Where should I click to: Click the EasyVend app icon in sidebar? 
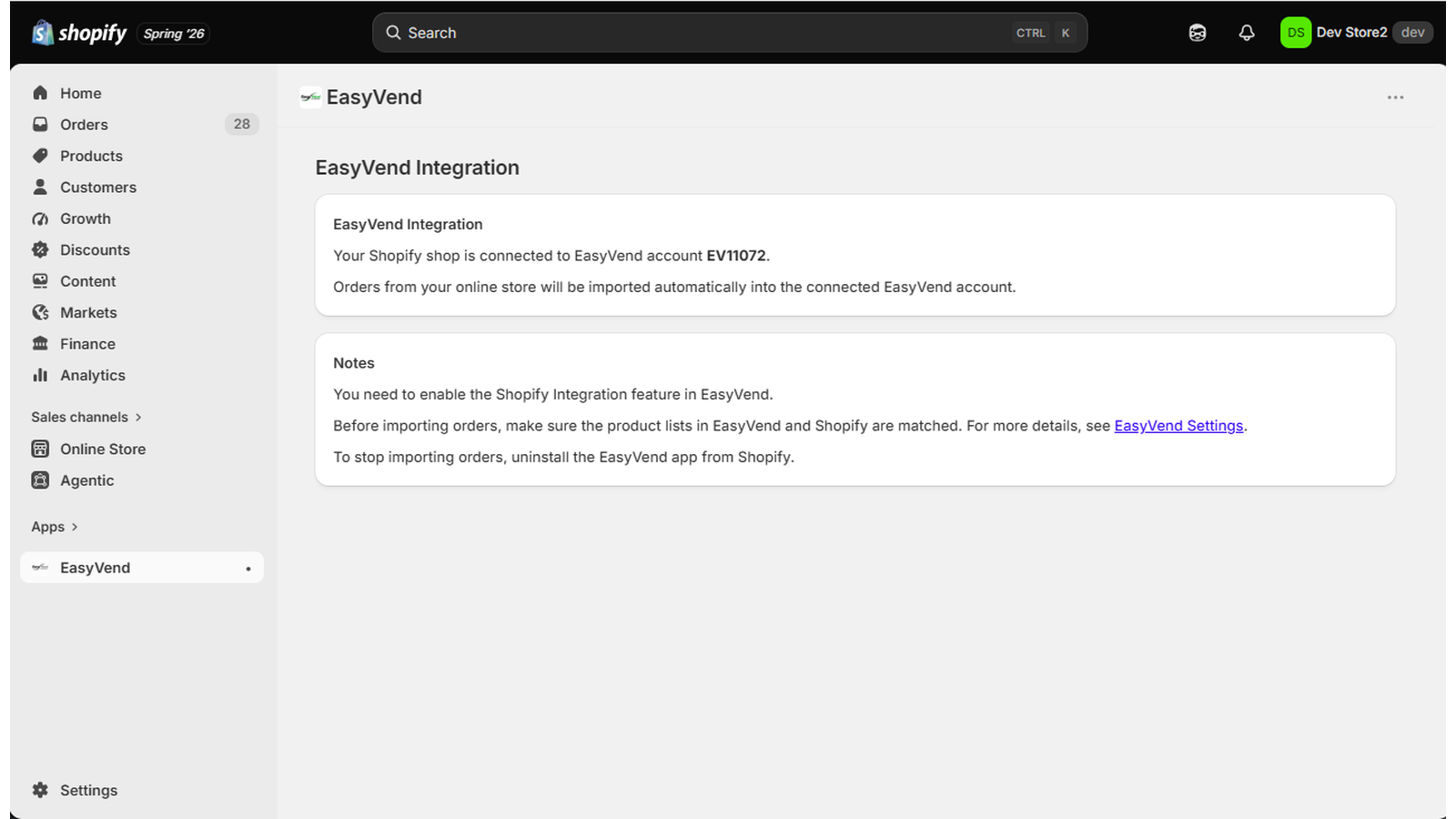coord(40,568)
